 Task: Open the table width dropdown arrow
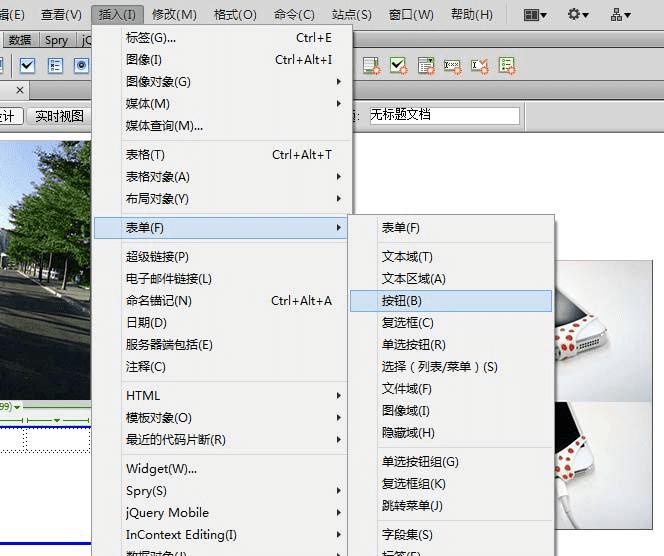click(x=17, y=407)
